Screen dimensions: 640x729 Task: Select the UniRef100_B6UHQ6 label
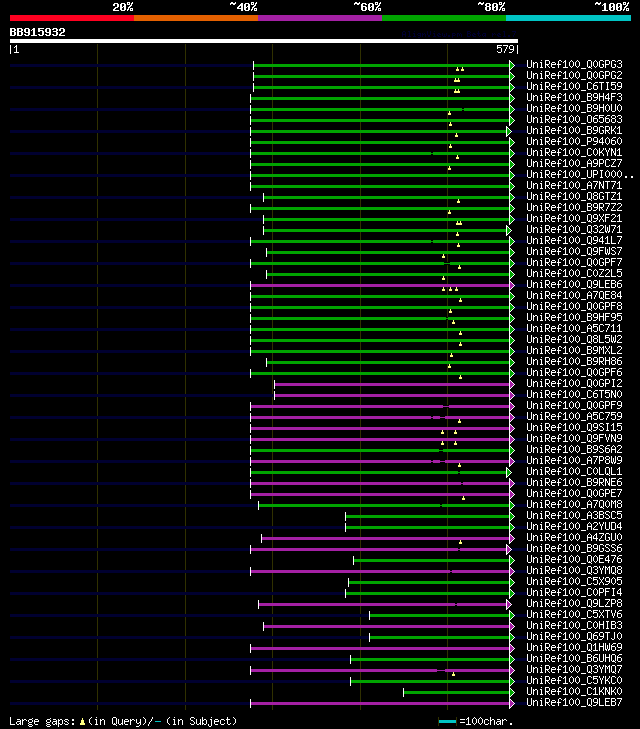click(574, 659)
